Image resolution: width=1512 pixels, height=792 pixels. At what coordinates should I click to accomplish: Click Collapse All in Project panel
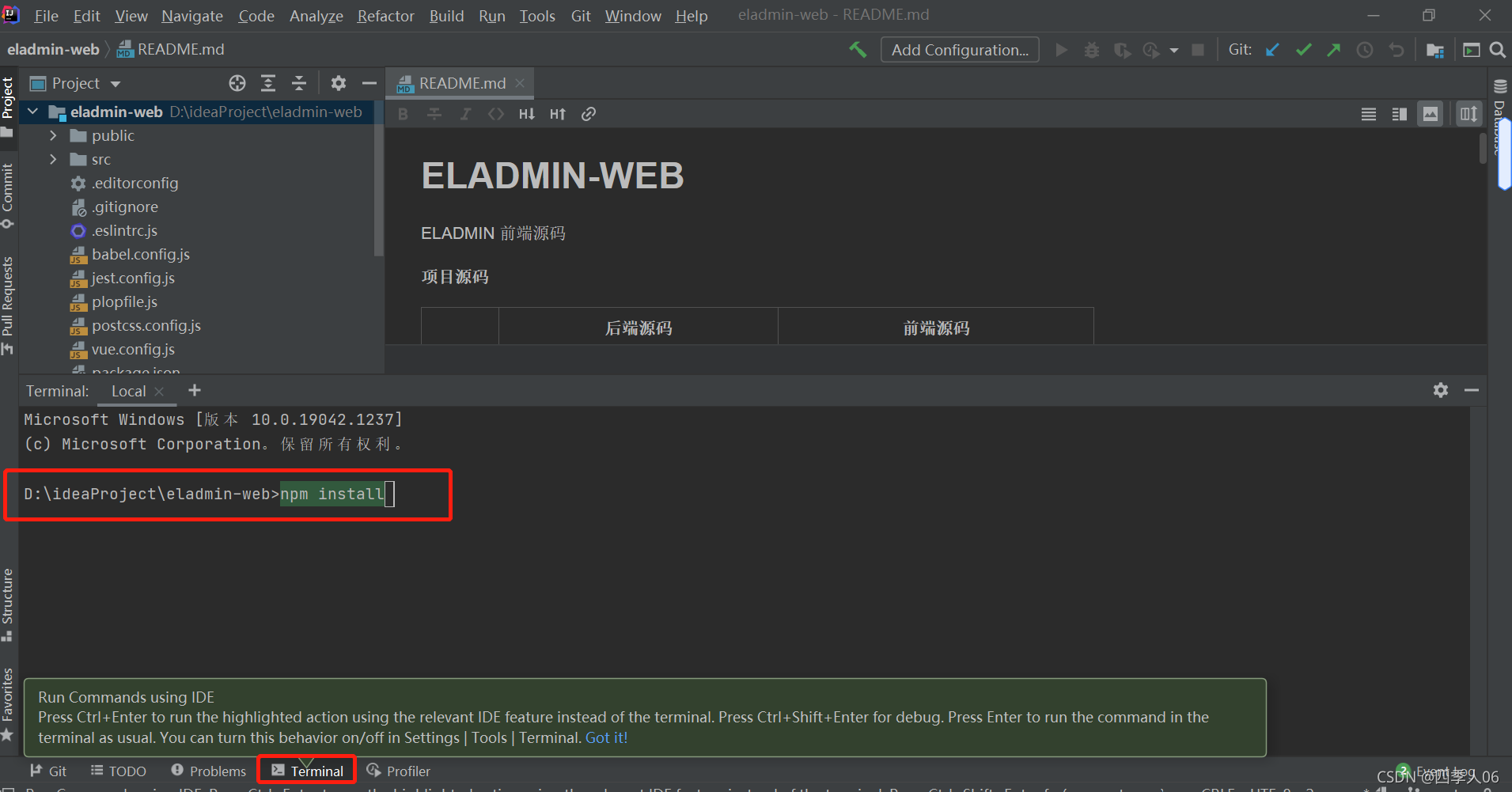(x=299, y=83)
